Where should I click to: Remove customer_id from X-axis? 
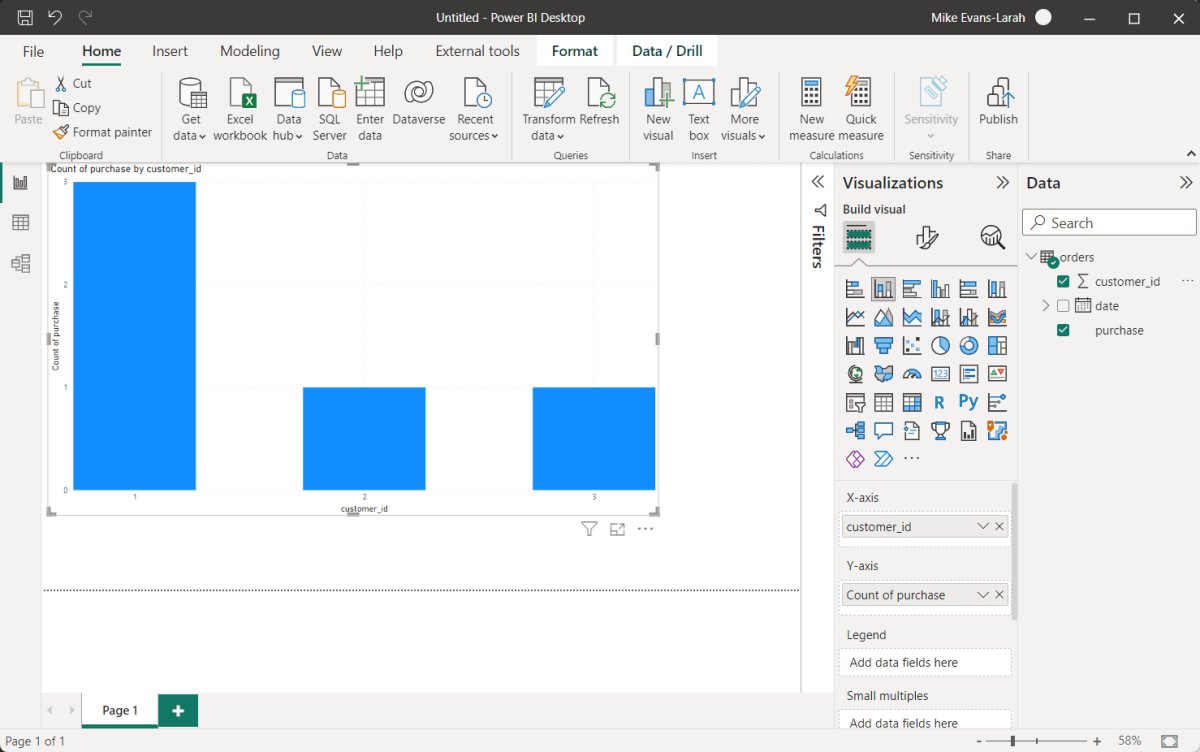tap(999, 526)
